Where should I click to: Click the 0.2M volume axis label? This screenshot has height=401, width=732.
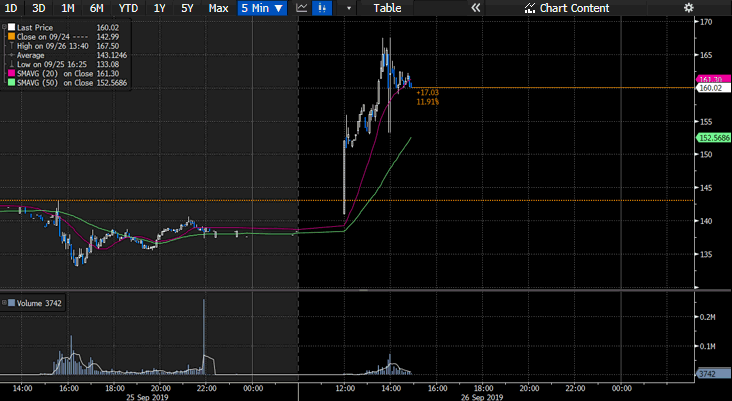click(x=708, y=317)
